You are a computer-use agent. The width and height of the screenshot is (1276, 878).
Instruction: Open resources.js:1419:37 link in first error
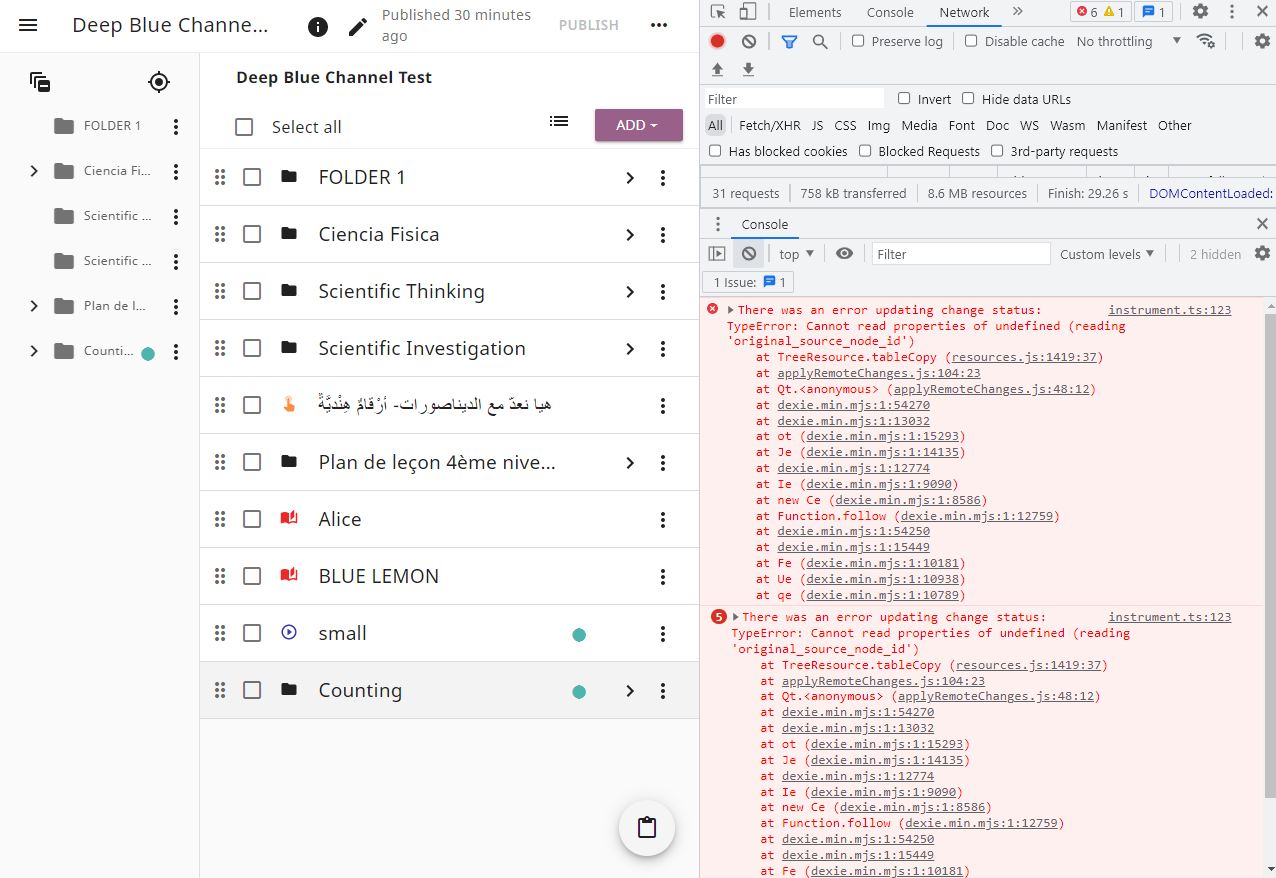click(x=1025, y=357)
